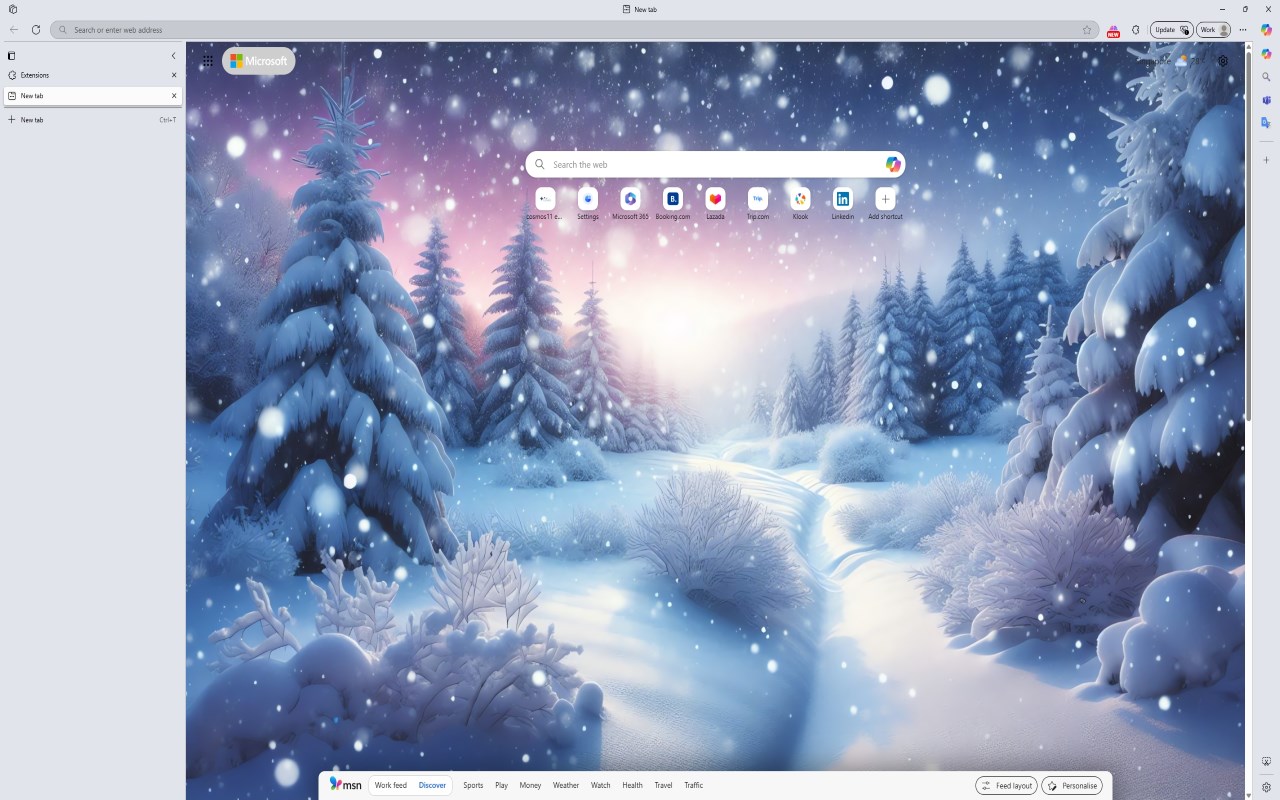
Task: Open Microsoft Teams in the sidebar
Action: click(1266, 100)
